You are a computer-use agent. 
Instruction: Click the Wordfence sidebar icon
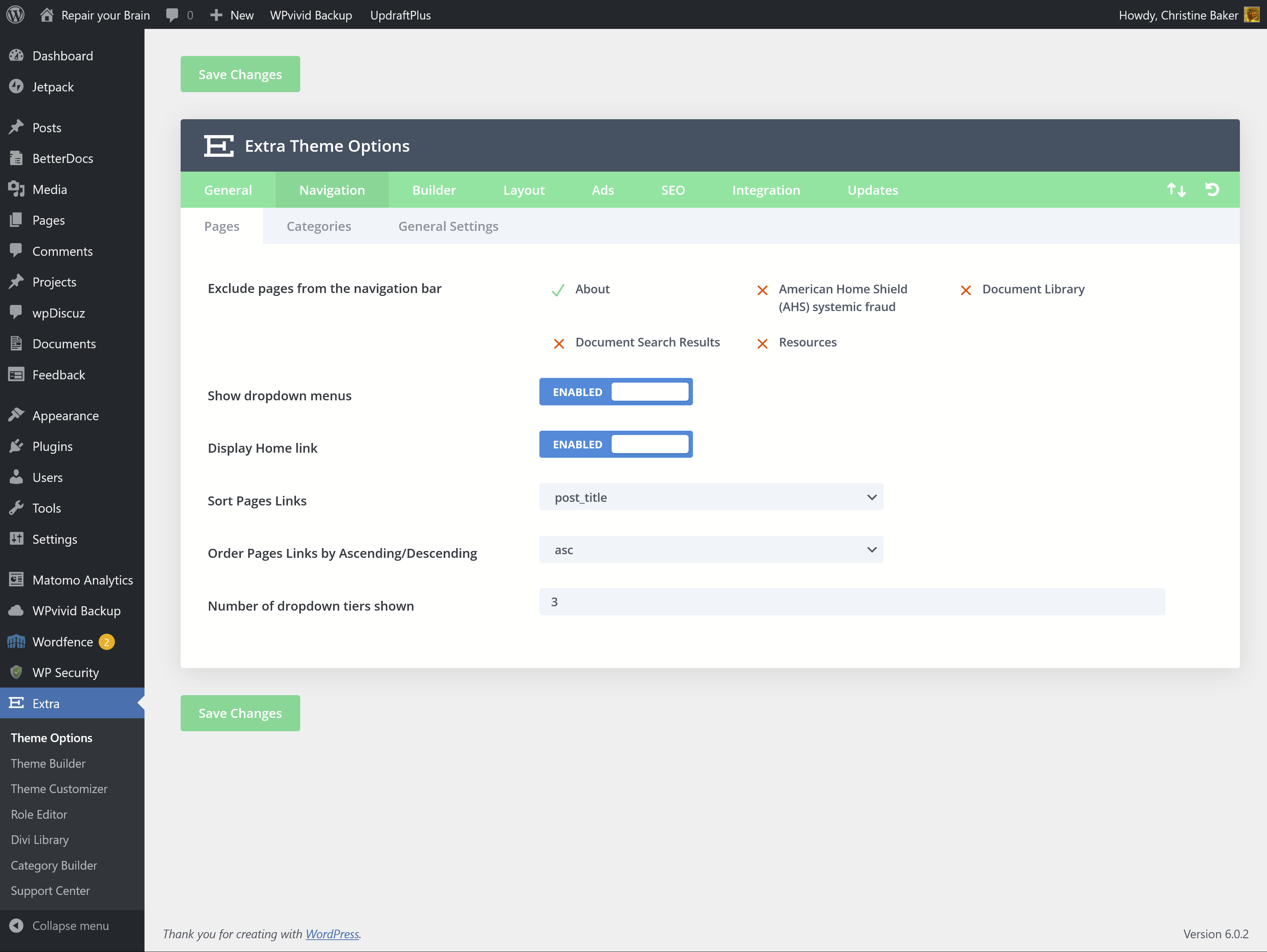[16, 642]
